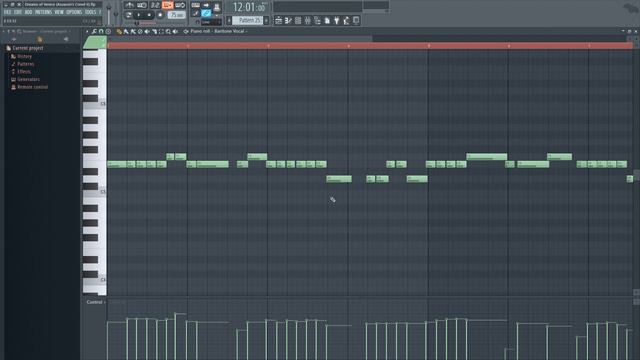The width and height of the screenshot is (640, 360).
Task: Select the Draw pencil tool
Action: tap(119, 31)
